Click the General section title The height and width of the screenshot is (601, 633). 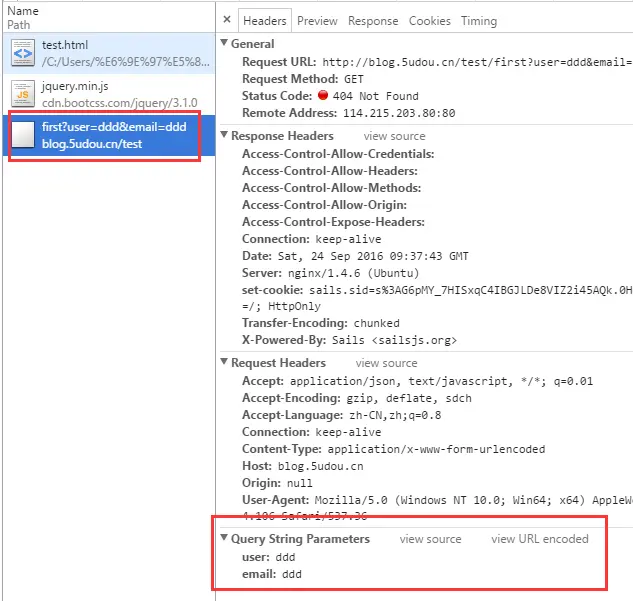pyautogui.click(x=252, y=44)
